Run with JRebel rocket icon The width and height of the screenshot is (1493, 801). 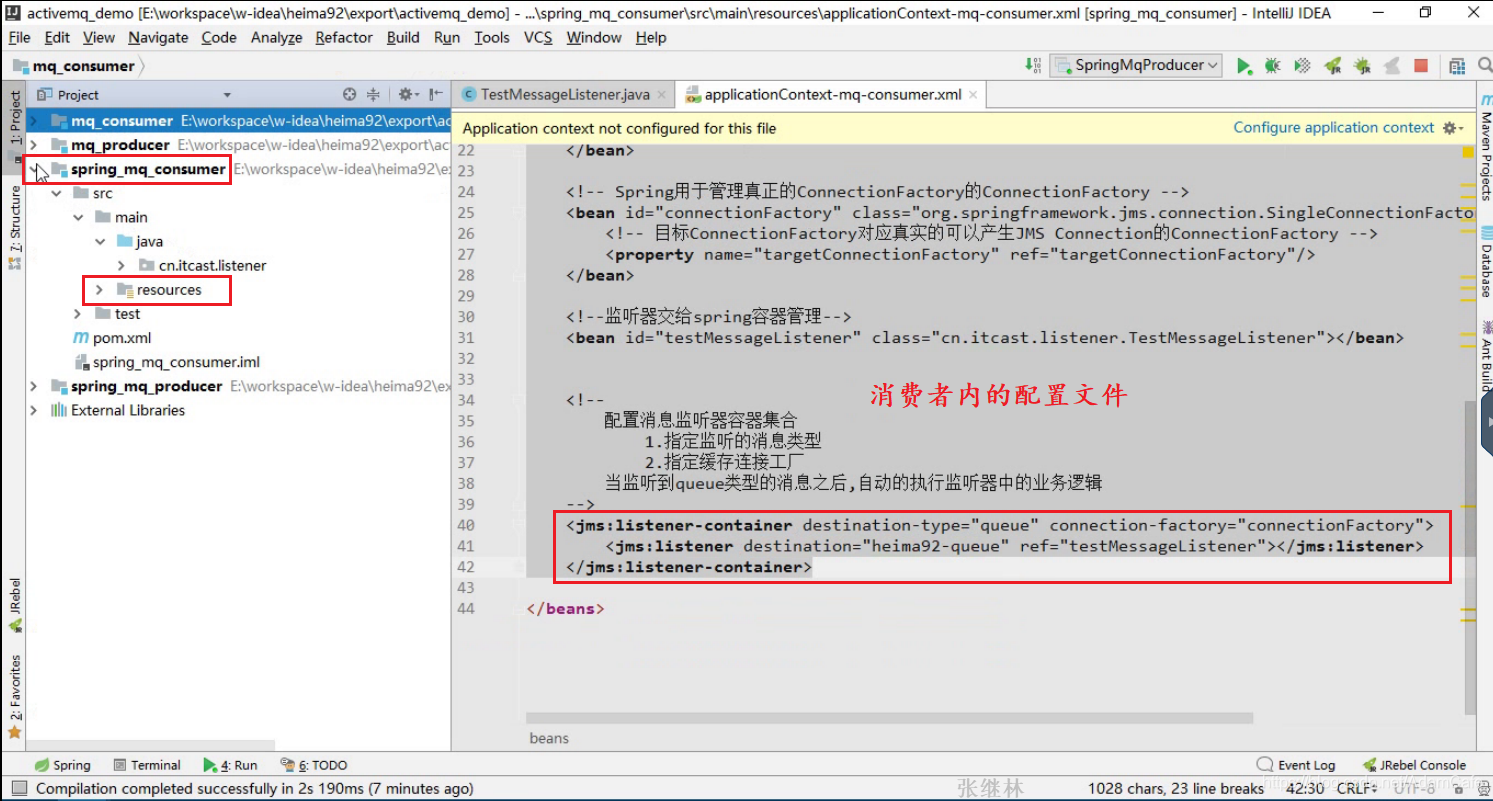tap(1332, 66)
